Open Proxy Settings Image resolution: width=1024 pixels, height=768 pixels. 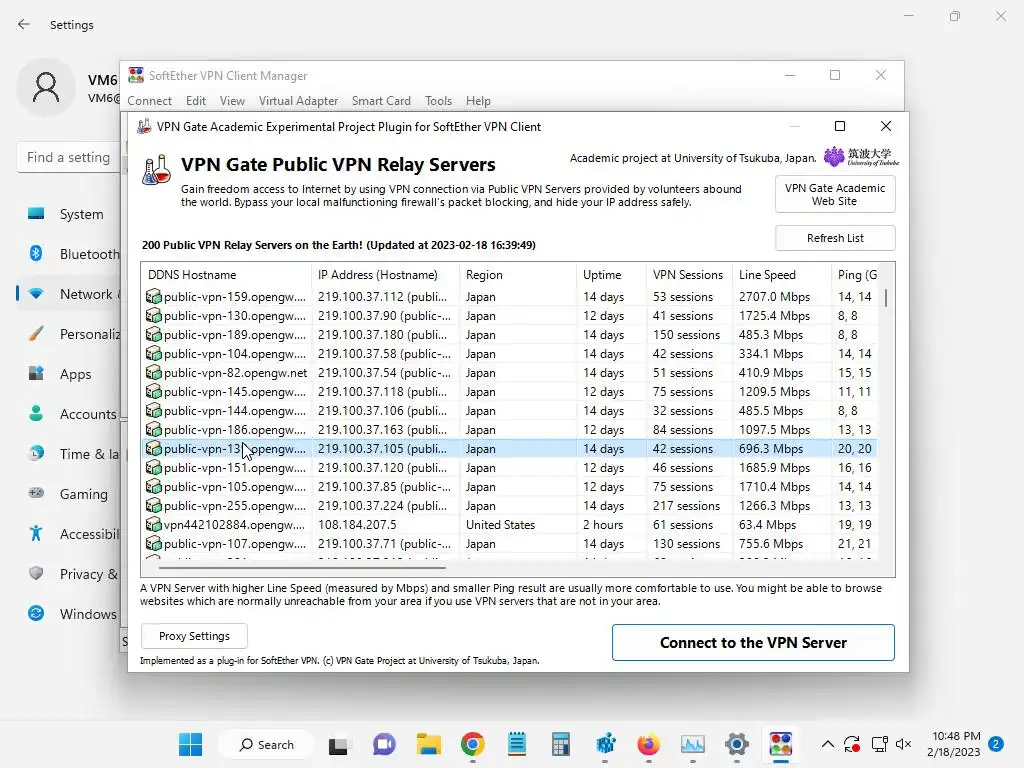194,636
